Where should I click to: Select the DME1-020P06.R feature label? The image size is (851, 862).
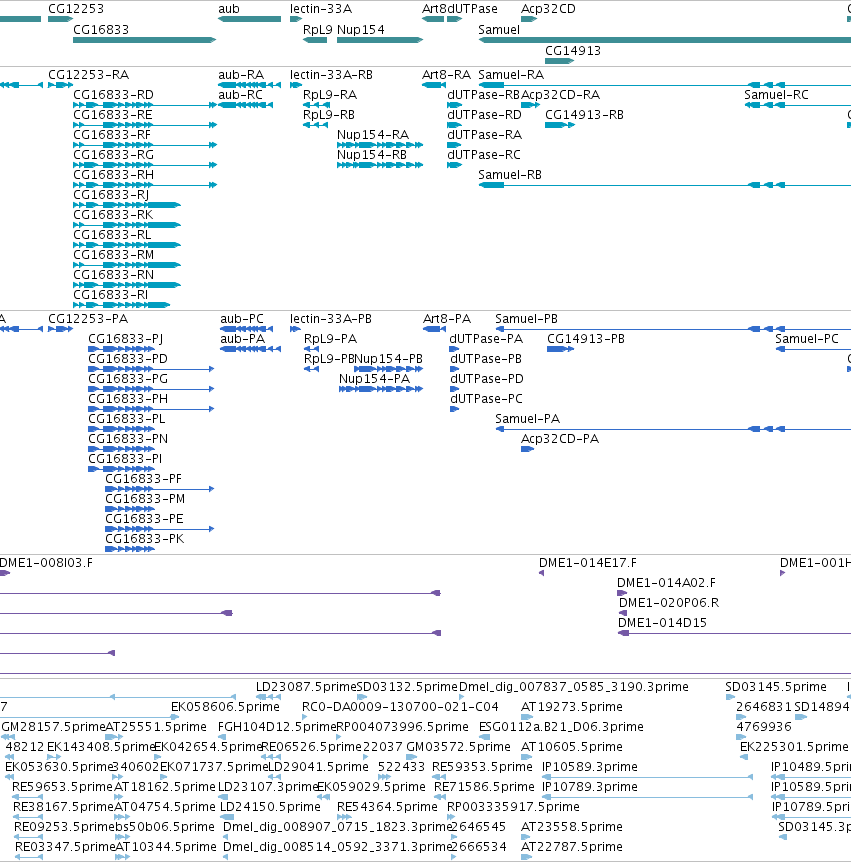(669, 603)
